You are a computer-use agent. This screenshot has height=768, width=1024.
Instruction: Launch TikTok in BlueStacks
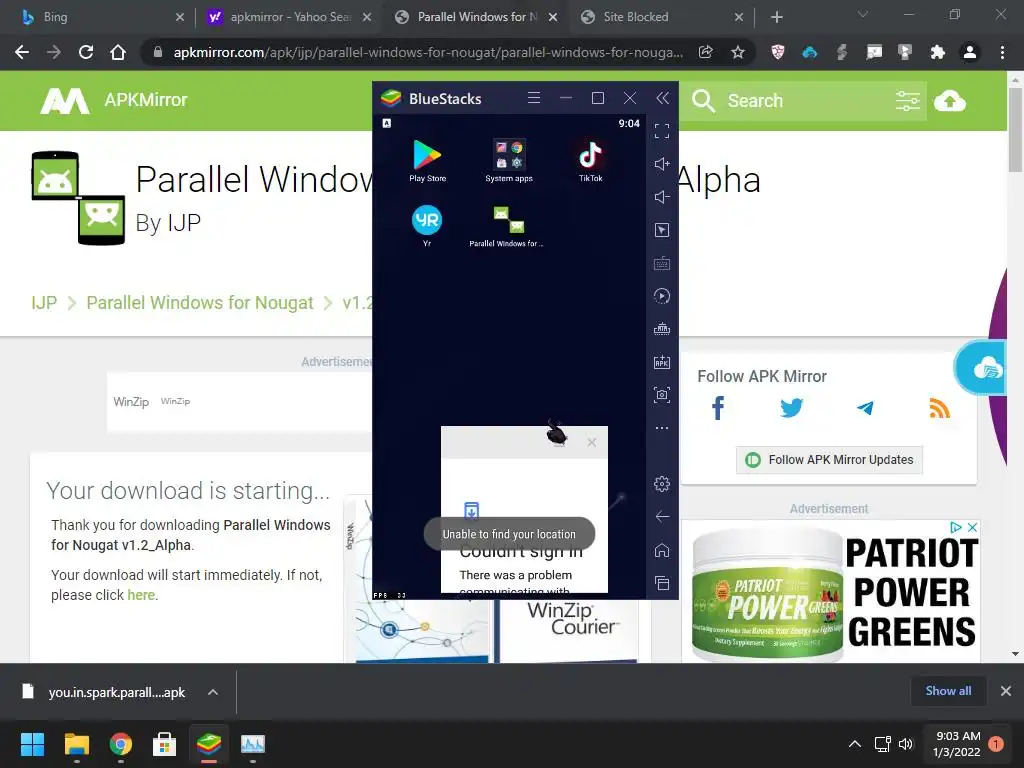[x=590, y=161]
